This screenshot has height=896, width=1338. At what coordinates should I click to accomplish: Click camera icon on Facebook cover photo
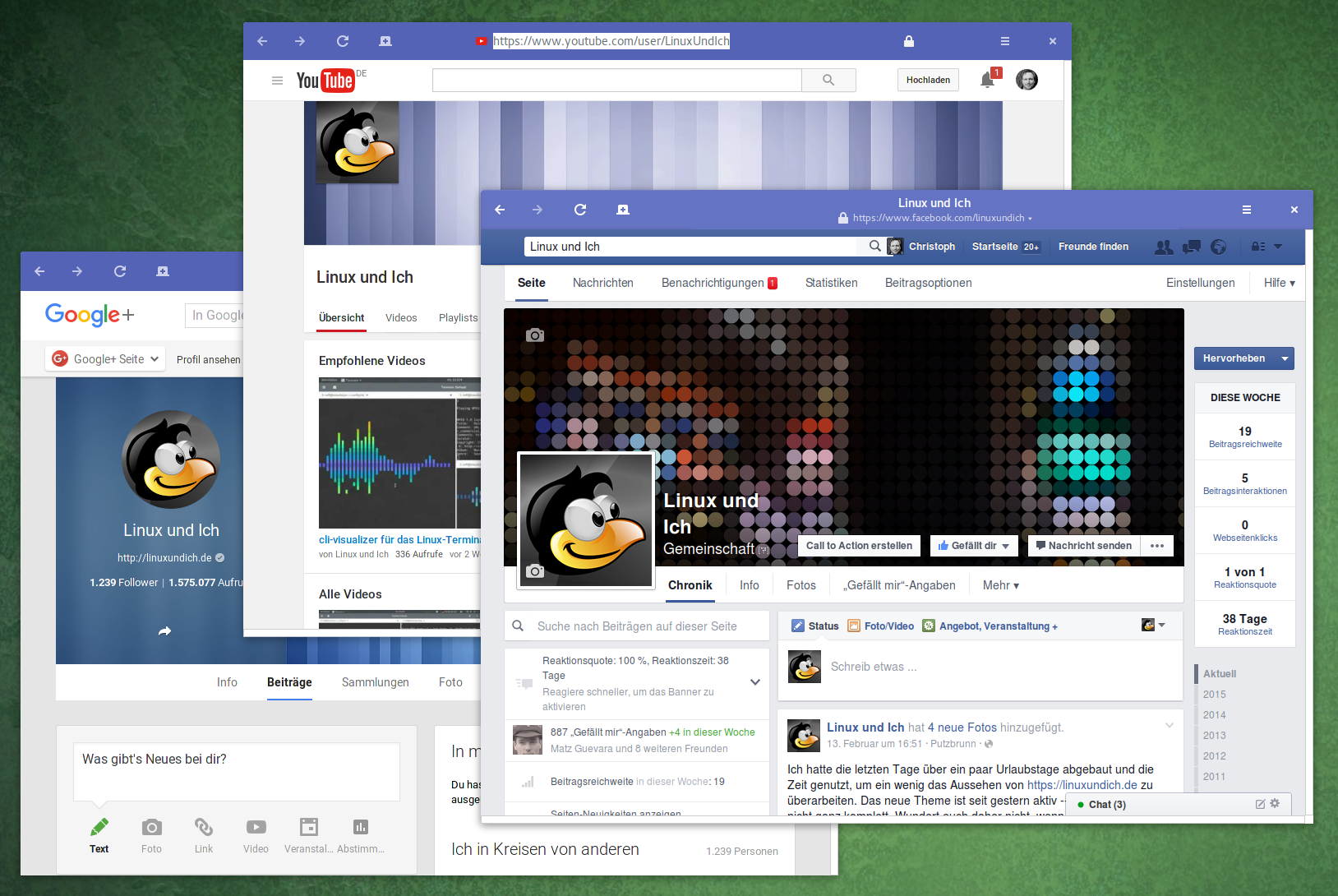pyautogui.click(x=535, y=335)
